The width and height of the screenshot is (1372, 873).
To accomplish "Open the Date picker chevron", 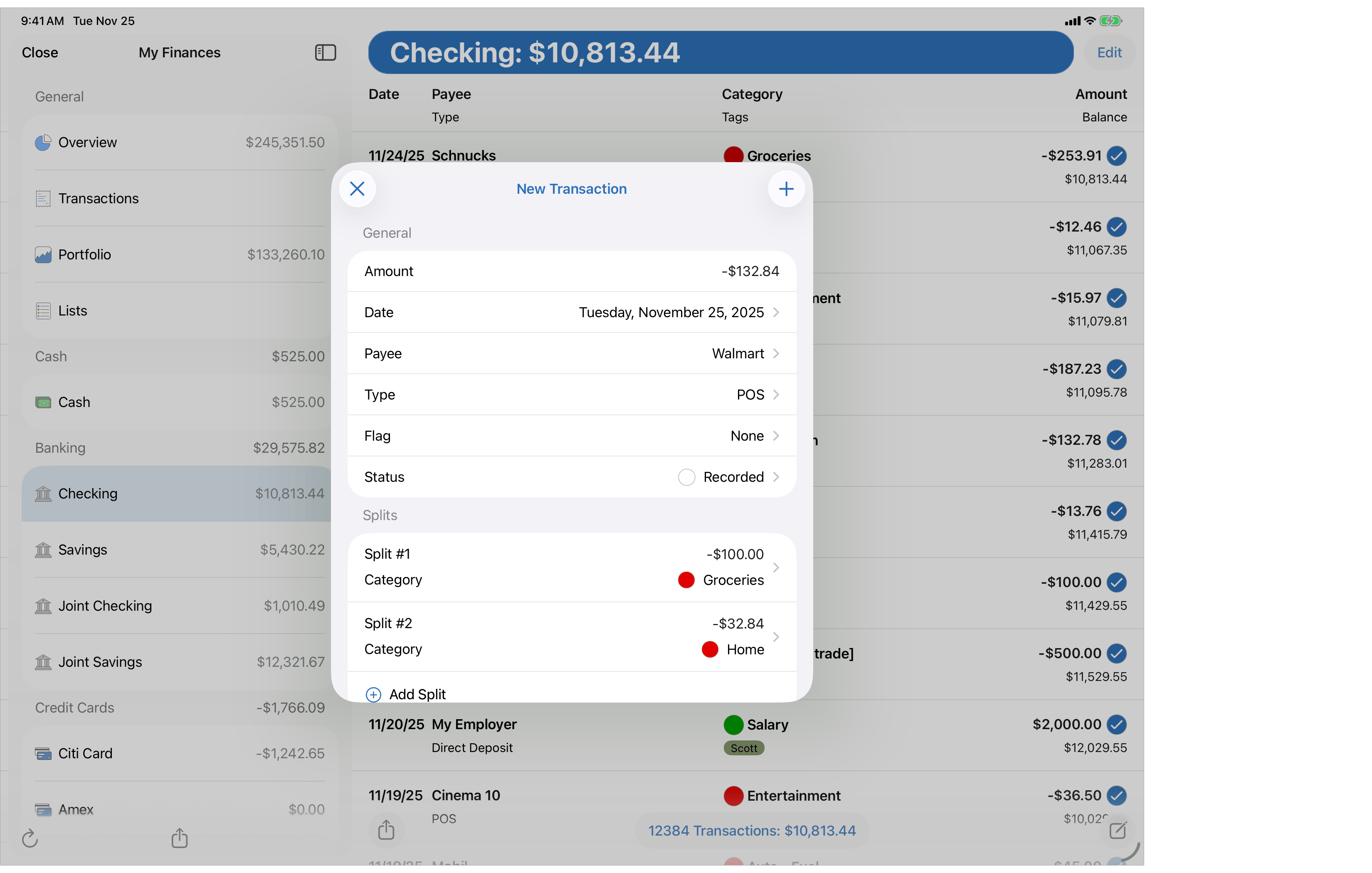I will point(776,312).
